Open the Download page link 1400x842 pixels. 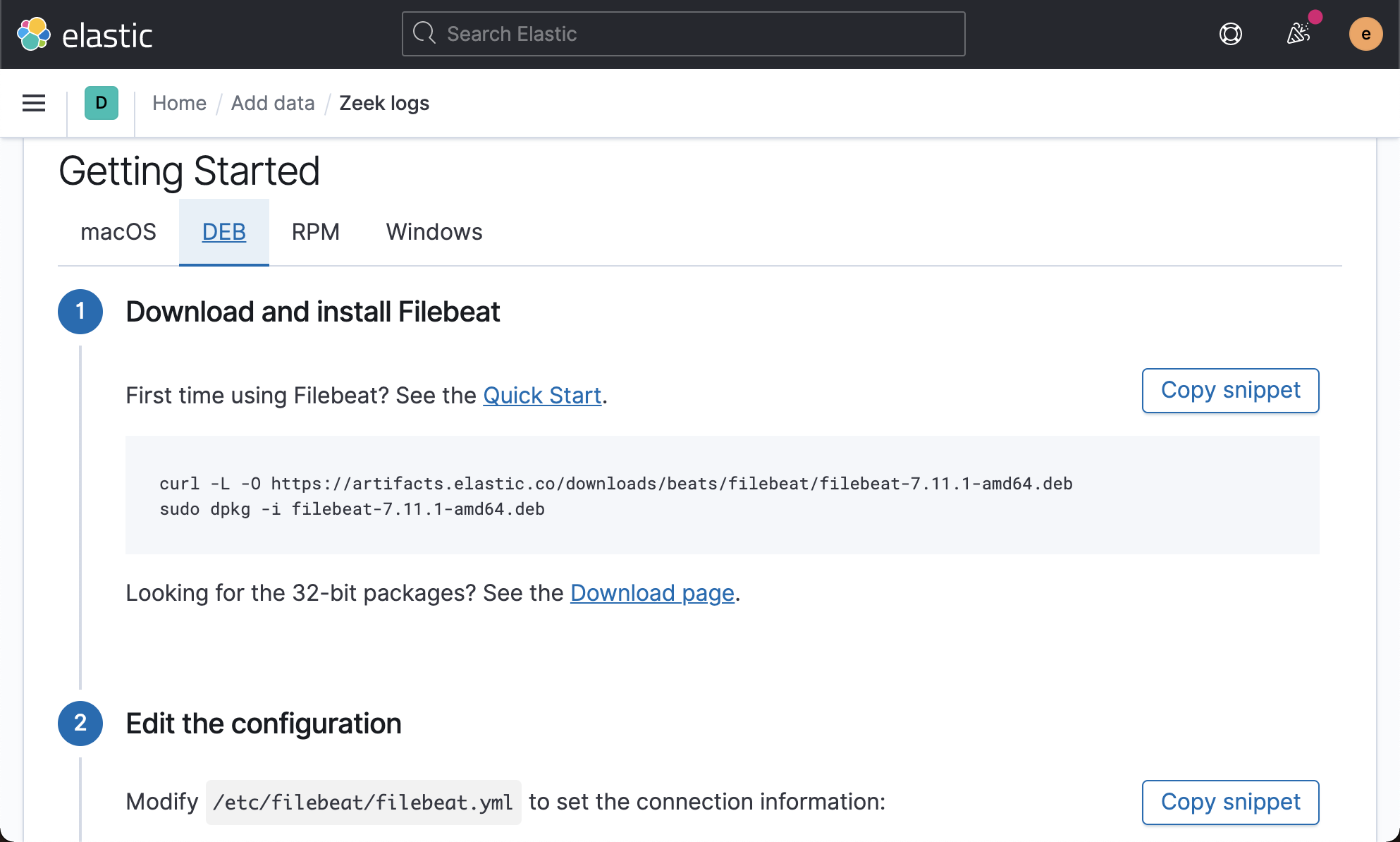(651, 593)
